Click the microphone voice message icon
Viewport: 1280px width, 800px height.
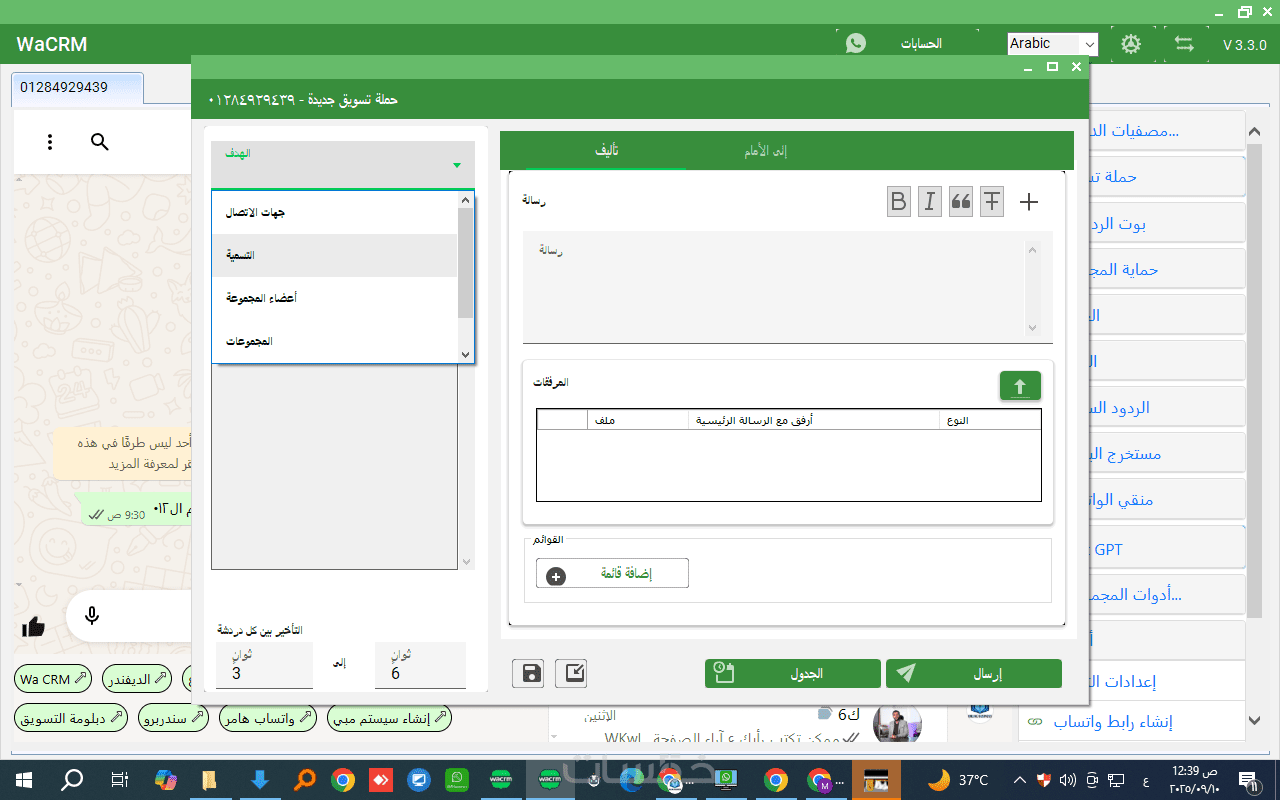(92, 616)
